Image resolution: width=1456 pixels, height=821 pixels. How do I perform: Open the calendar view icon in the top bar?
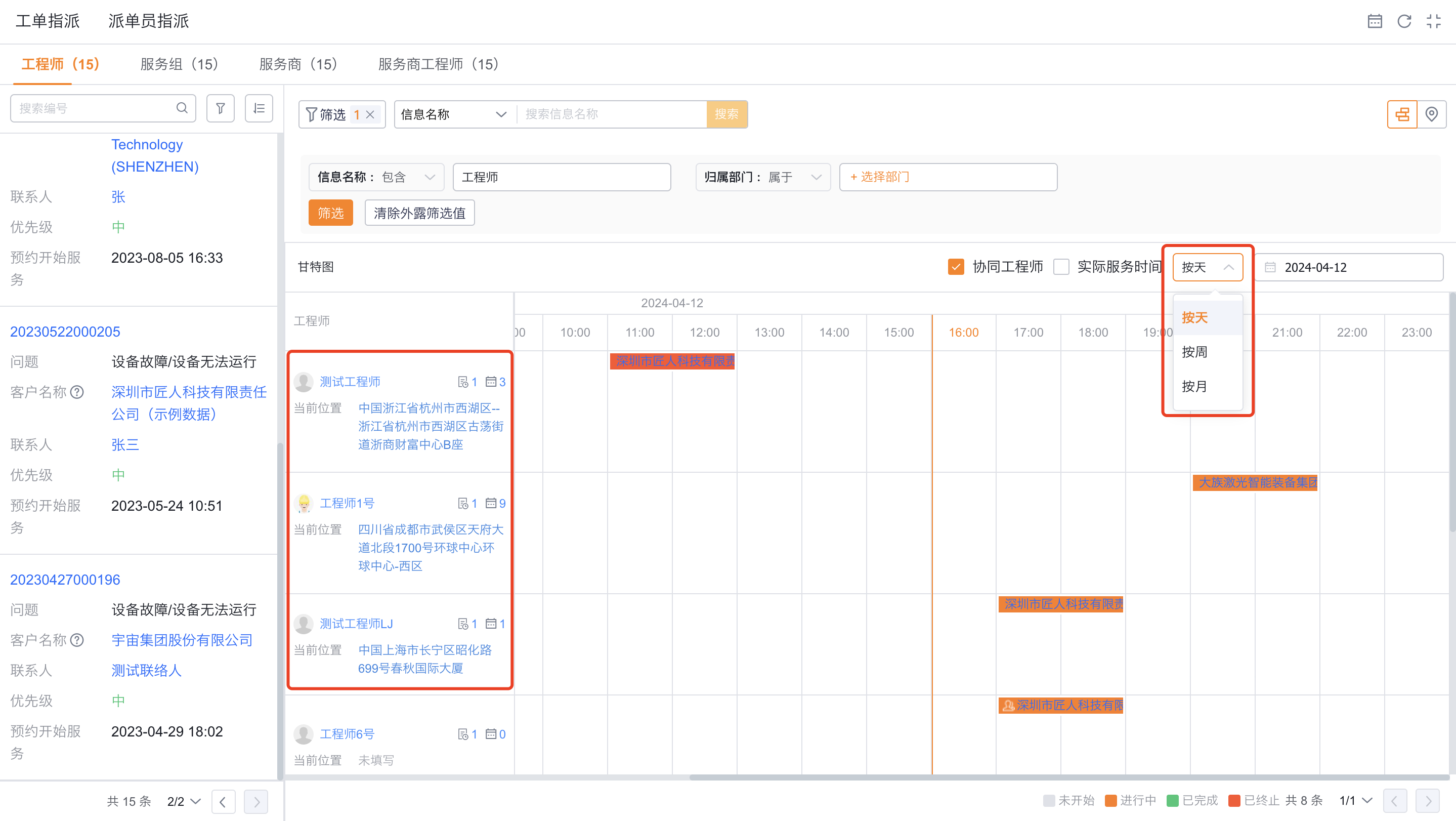1376,21
